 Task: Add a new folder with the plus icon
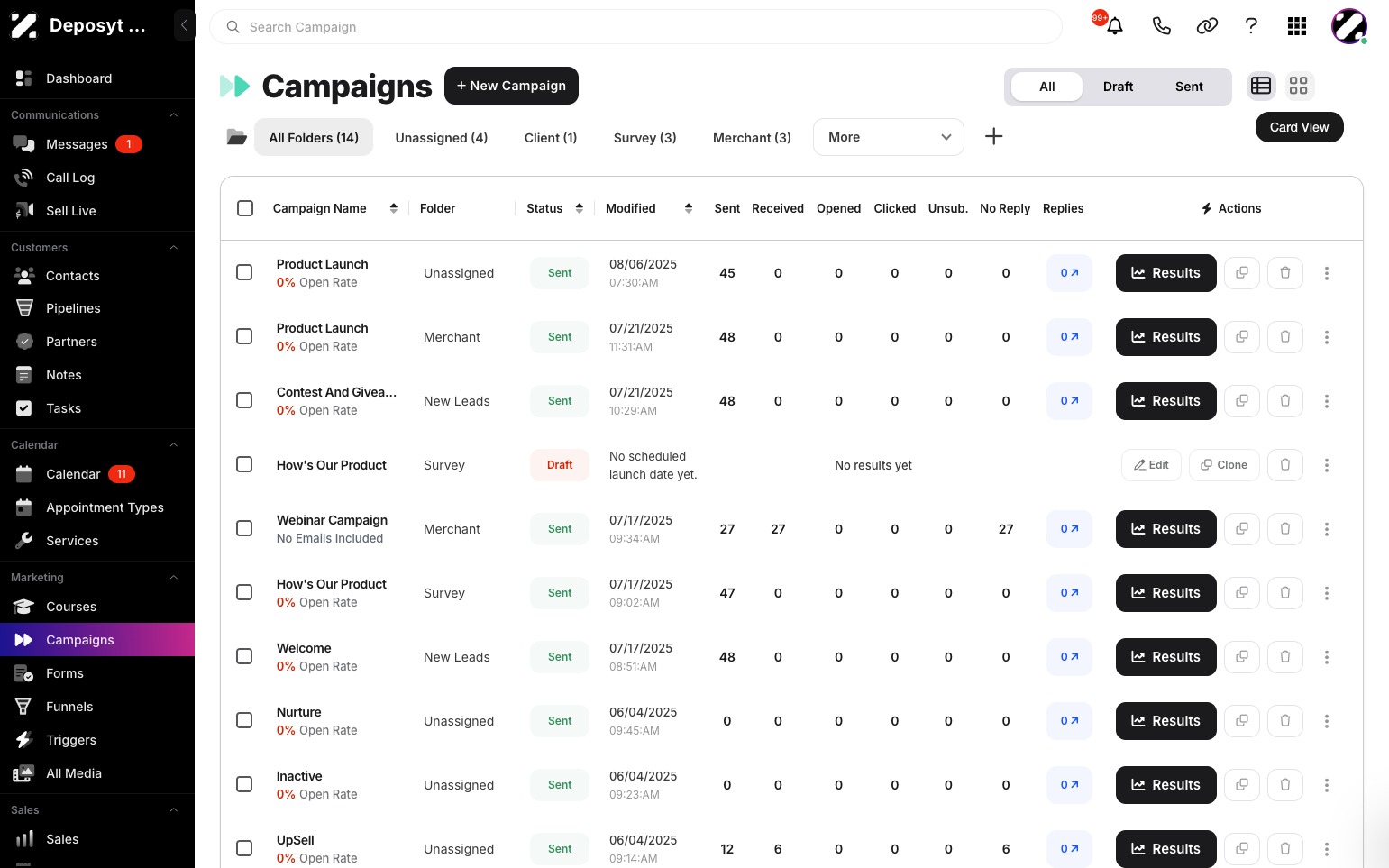993,136
